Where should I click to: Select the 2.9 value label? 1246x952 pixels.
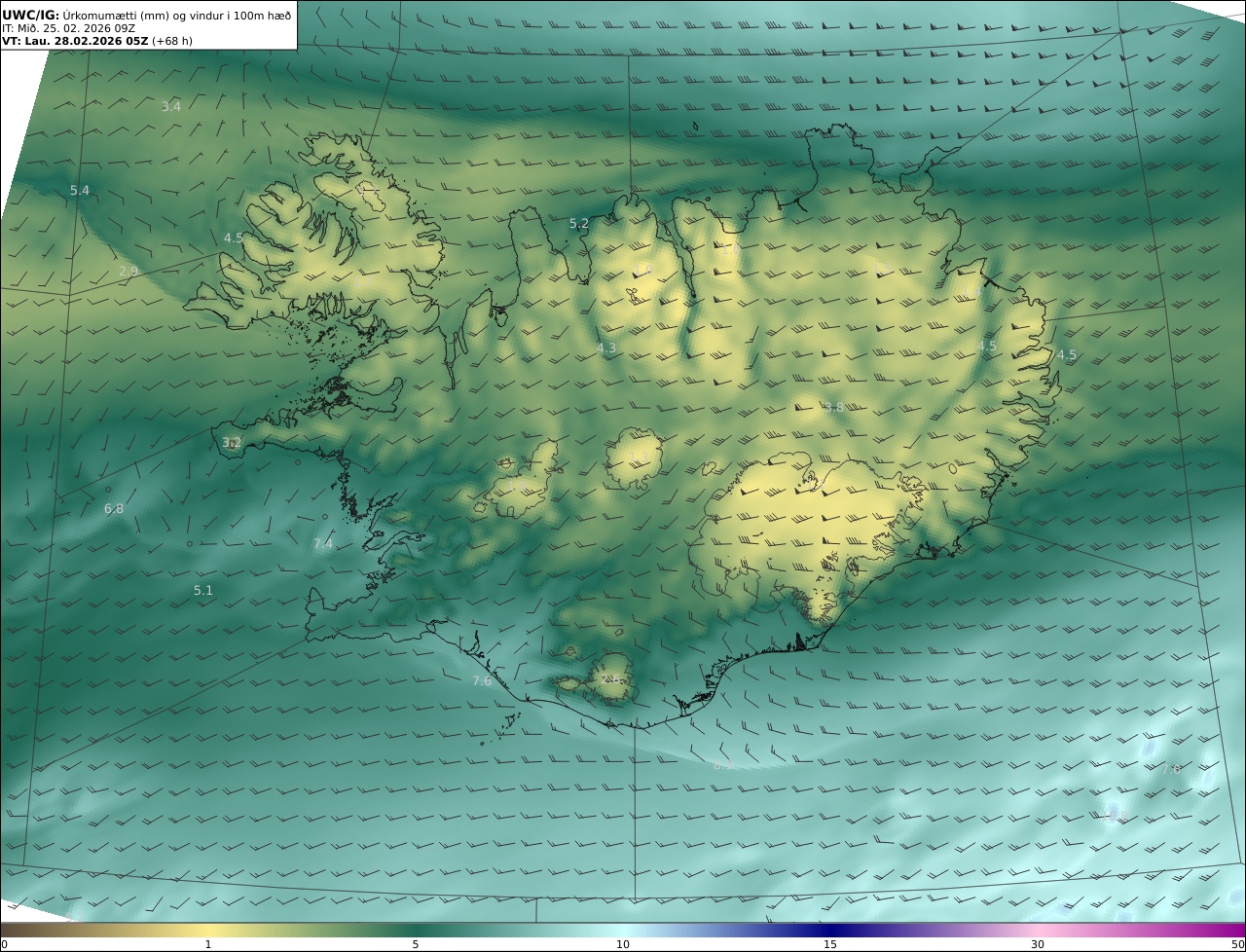pos(128,271)
